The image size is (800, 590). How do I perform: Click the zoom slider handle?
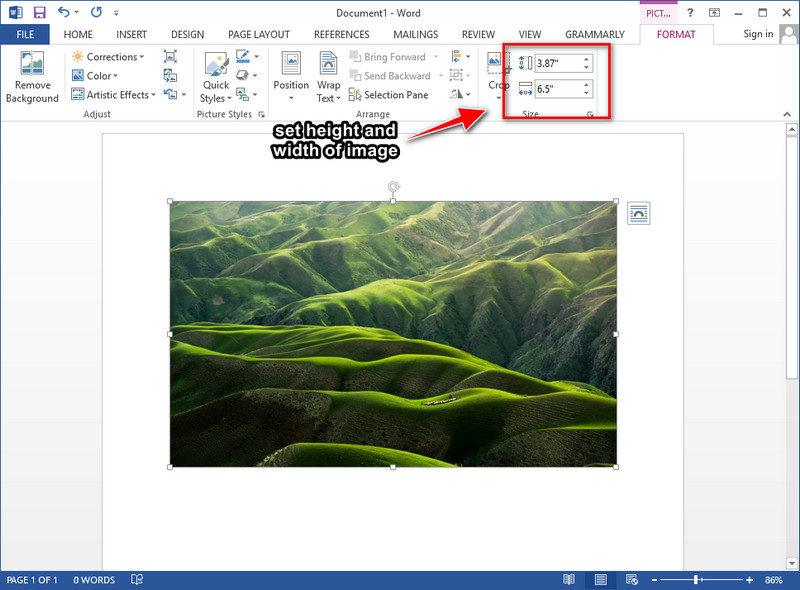coord(697,579)
